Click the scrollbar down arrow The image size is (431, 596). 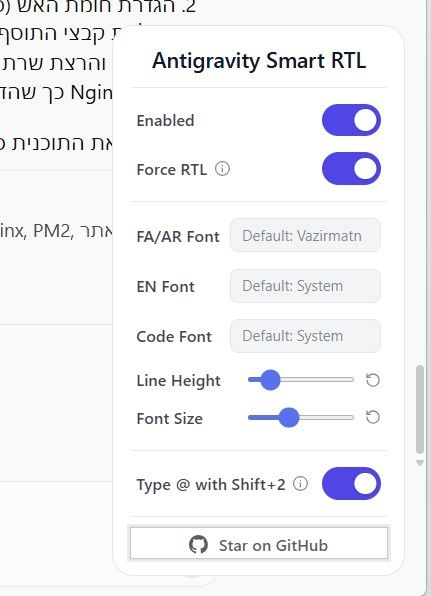420,463
